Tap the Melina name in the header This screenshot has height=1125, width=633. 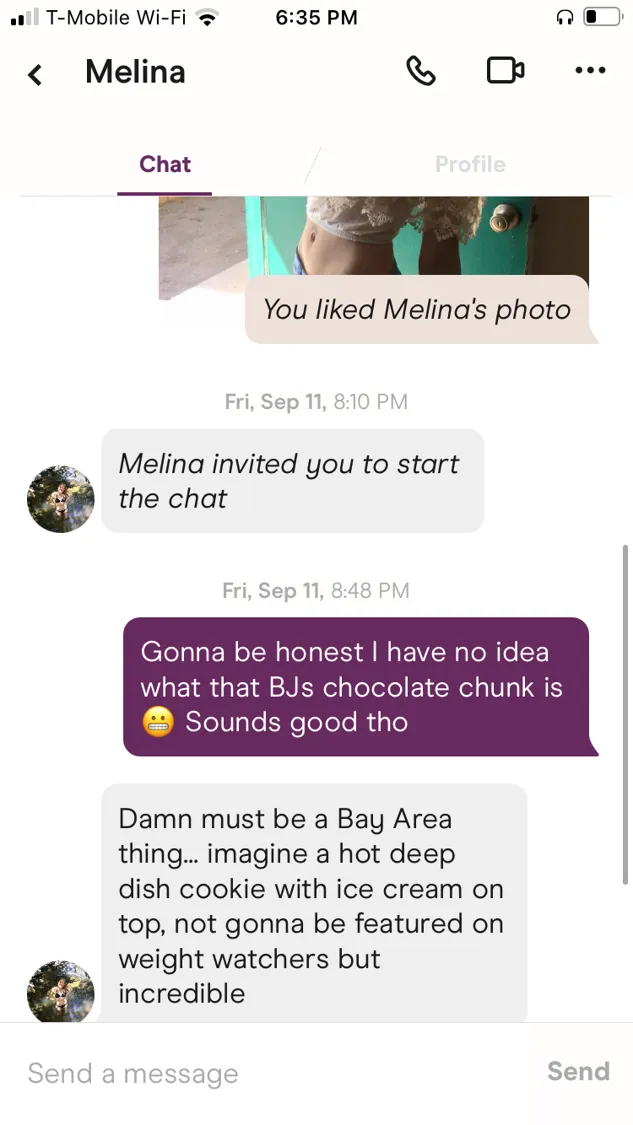pos(135,72)
